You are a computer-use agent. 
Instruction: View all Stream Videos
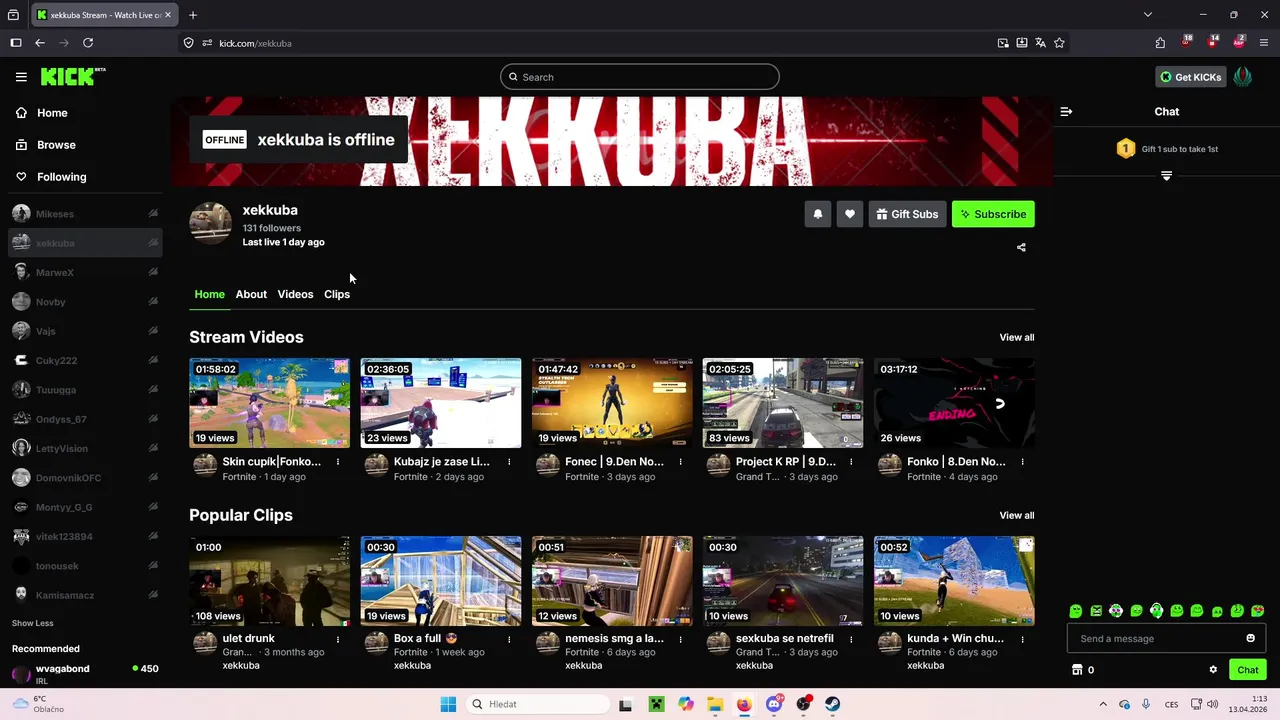point(1017,337)
